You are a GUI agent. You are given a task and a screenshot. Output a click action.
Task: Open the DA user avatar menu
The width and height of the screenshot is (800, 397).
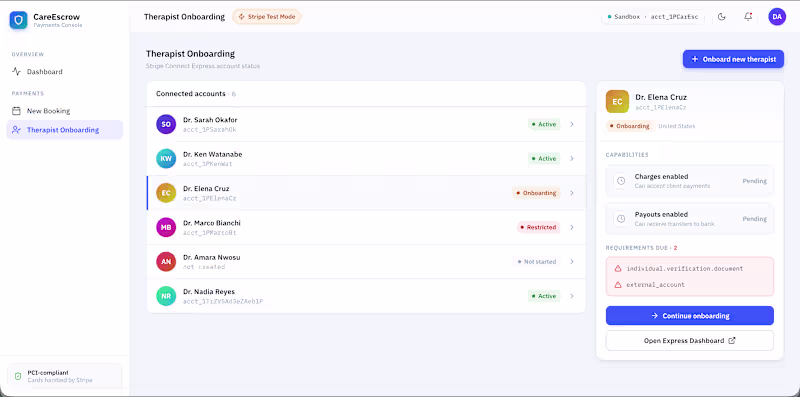(x=777, y=17)
